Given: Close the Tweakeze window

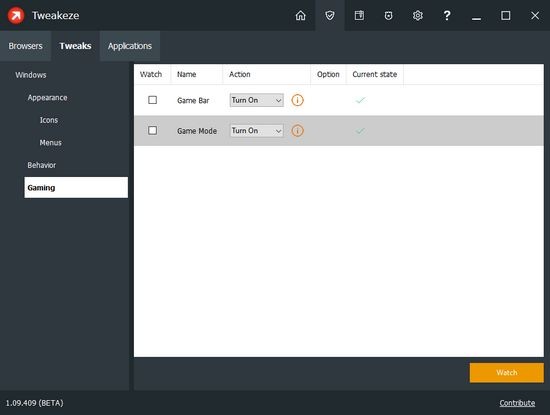Looking at the screenshot, I should [x=535, y=15].
